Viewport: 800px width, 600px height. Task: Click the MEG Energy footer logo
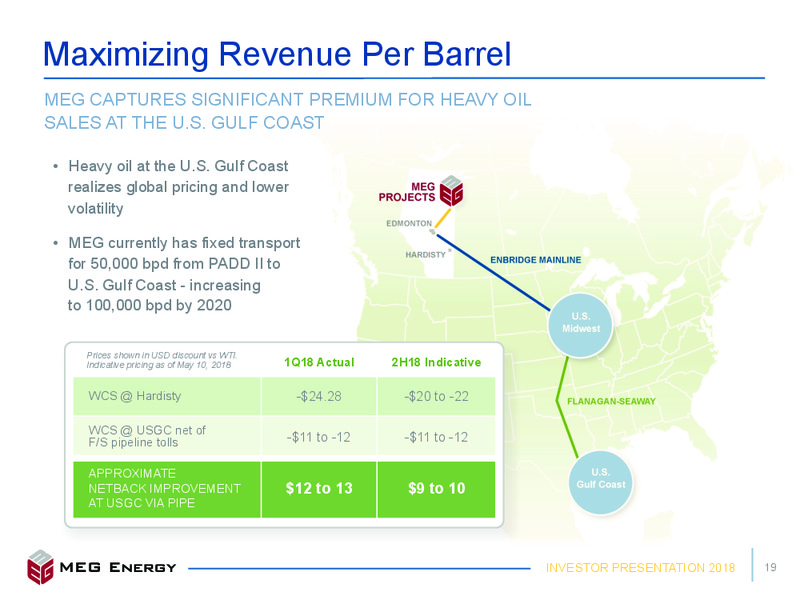pyautogui.click(x=40, y=567)
